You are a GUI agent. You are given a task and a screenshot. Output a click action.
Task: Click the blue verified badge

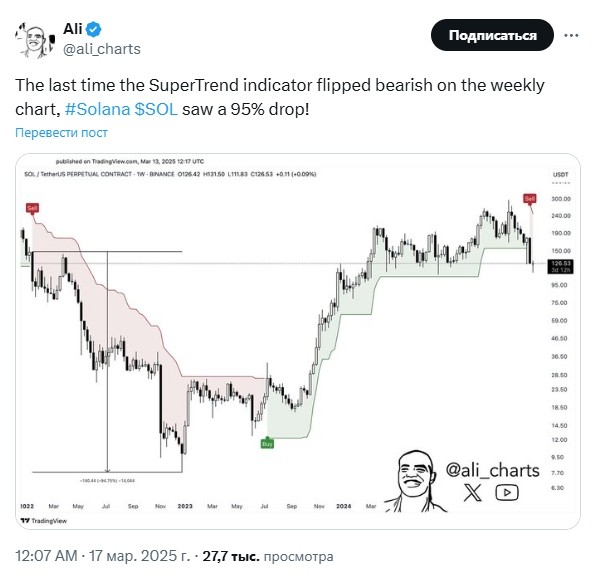[x=94, y=29]
